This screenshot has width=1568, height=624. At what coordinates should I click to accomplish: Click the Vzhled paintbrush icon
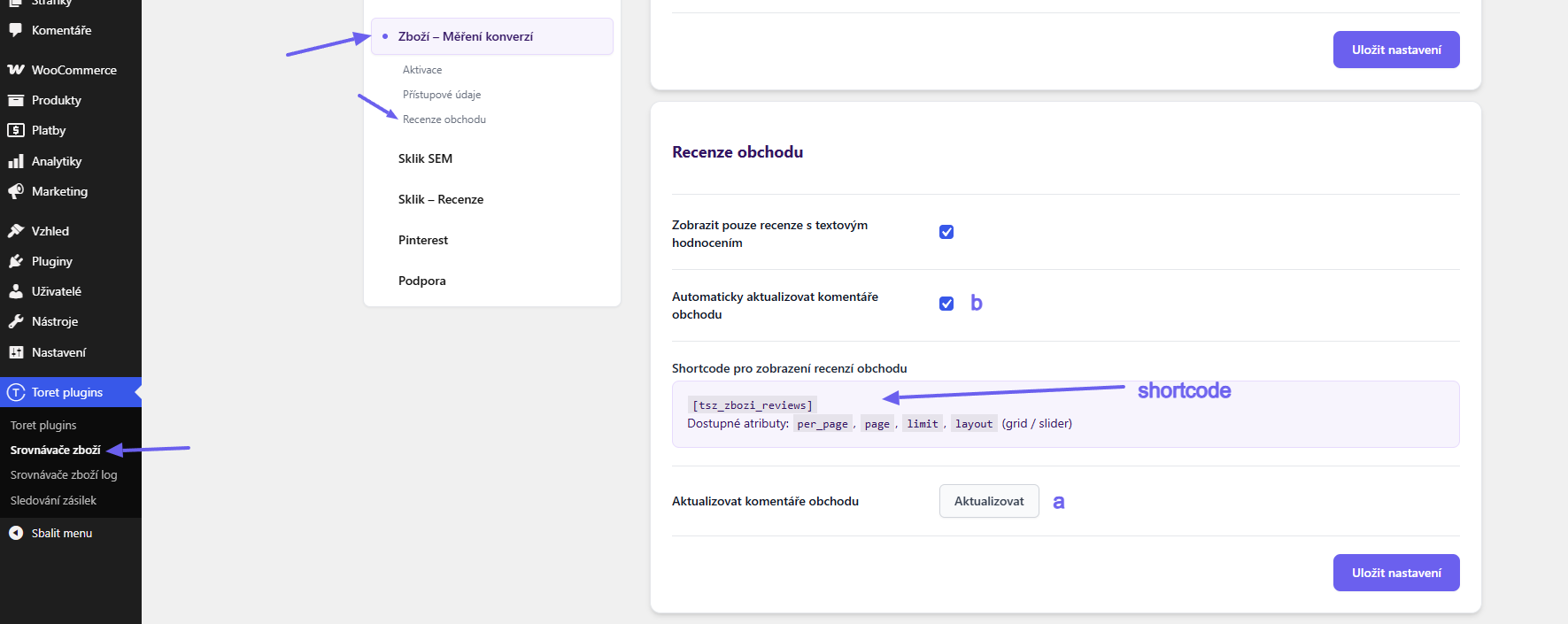16,231
